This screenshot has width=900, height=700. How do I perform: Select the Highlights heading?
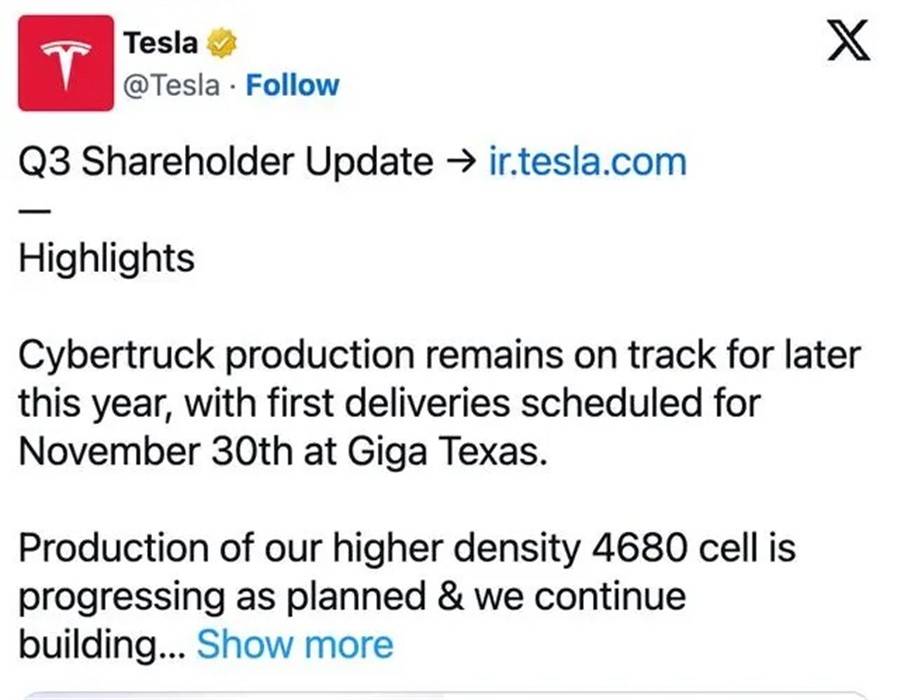(x=106, y=258)
